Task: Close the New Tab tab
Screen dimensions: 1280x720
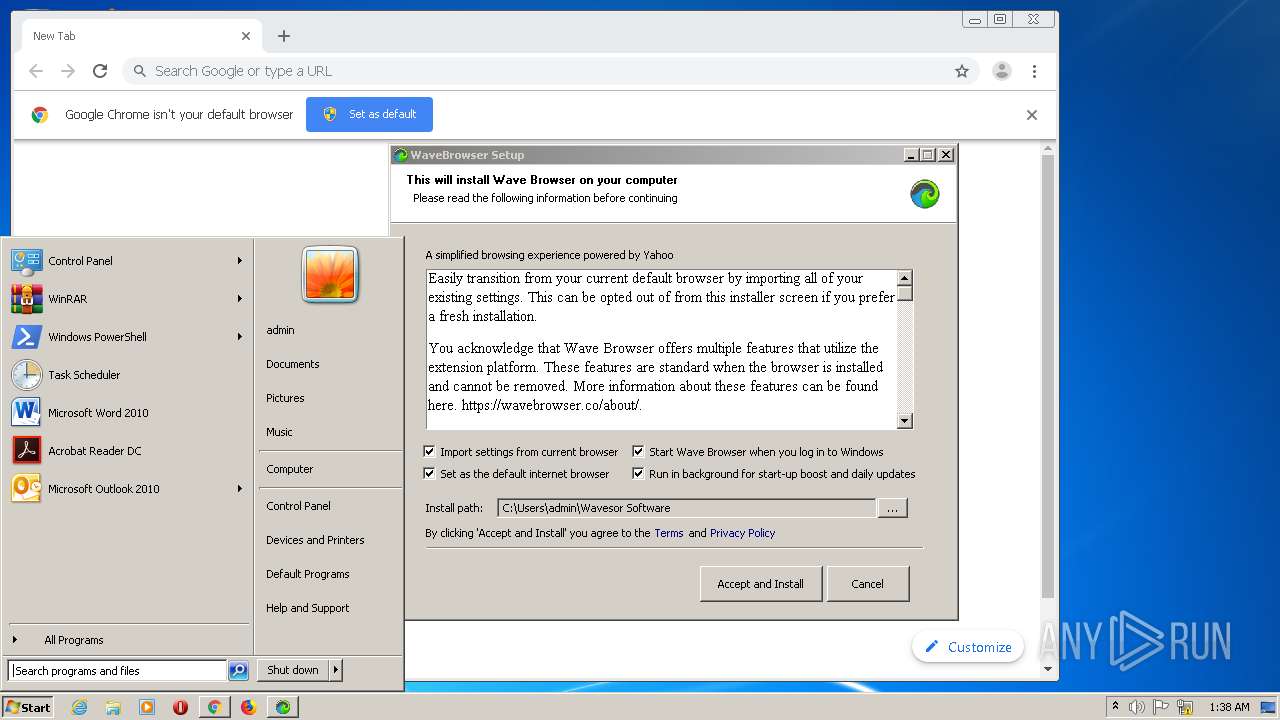Action: (246, 36)
